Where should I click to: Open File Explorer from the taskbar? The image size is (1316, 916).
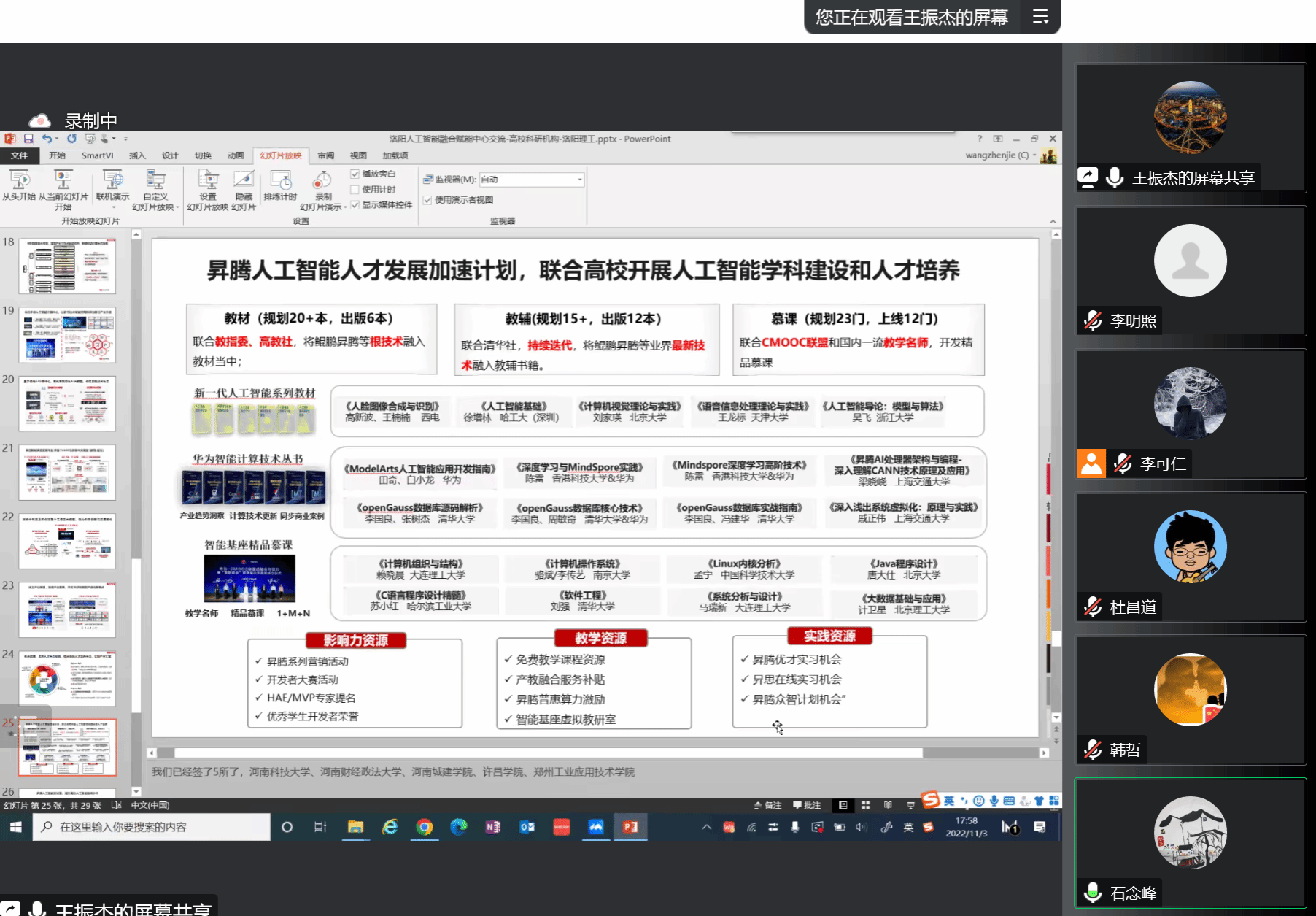point(355,827)
